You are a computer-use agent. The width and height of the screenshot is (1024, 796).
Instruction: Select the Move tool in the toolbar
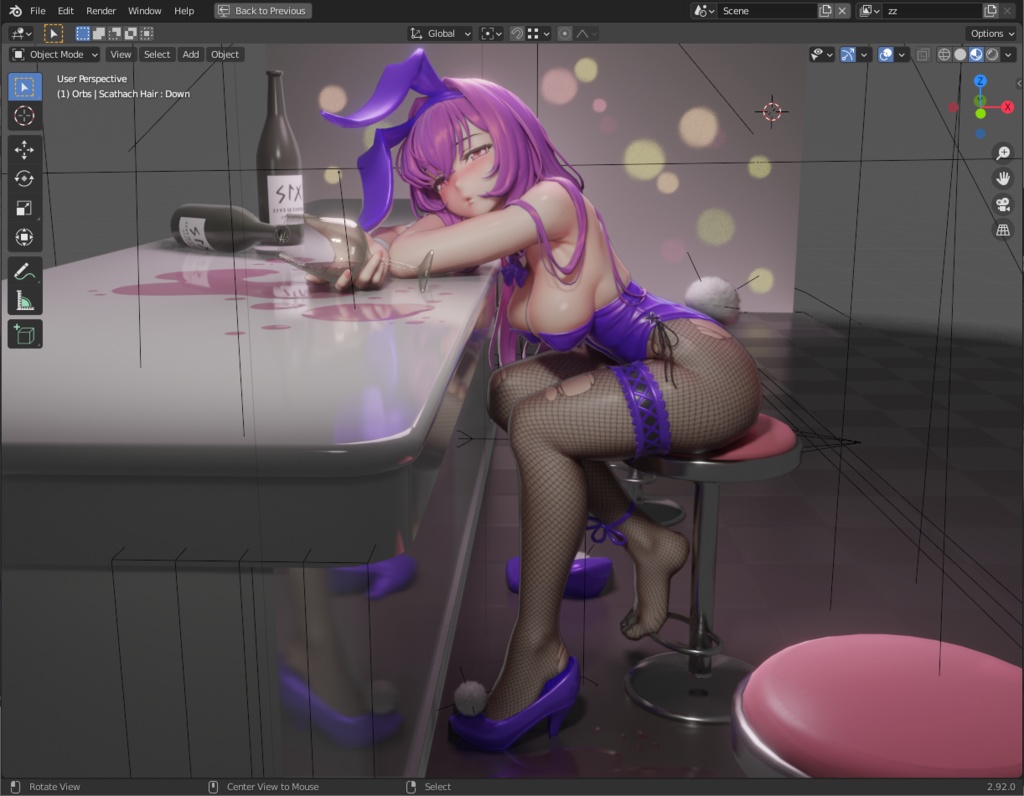[24, 148]
